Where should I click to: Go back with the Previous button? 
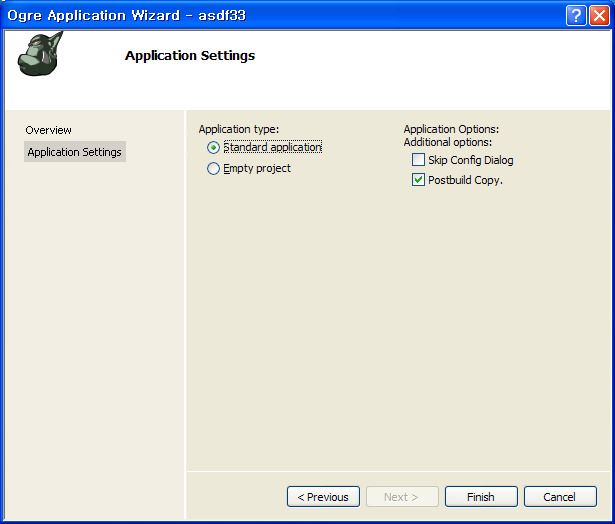click(x=323, y=497)
